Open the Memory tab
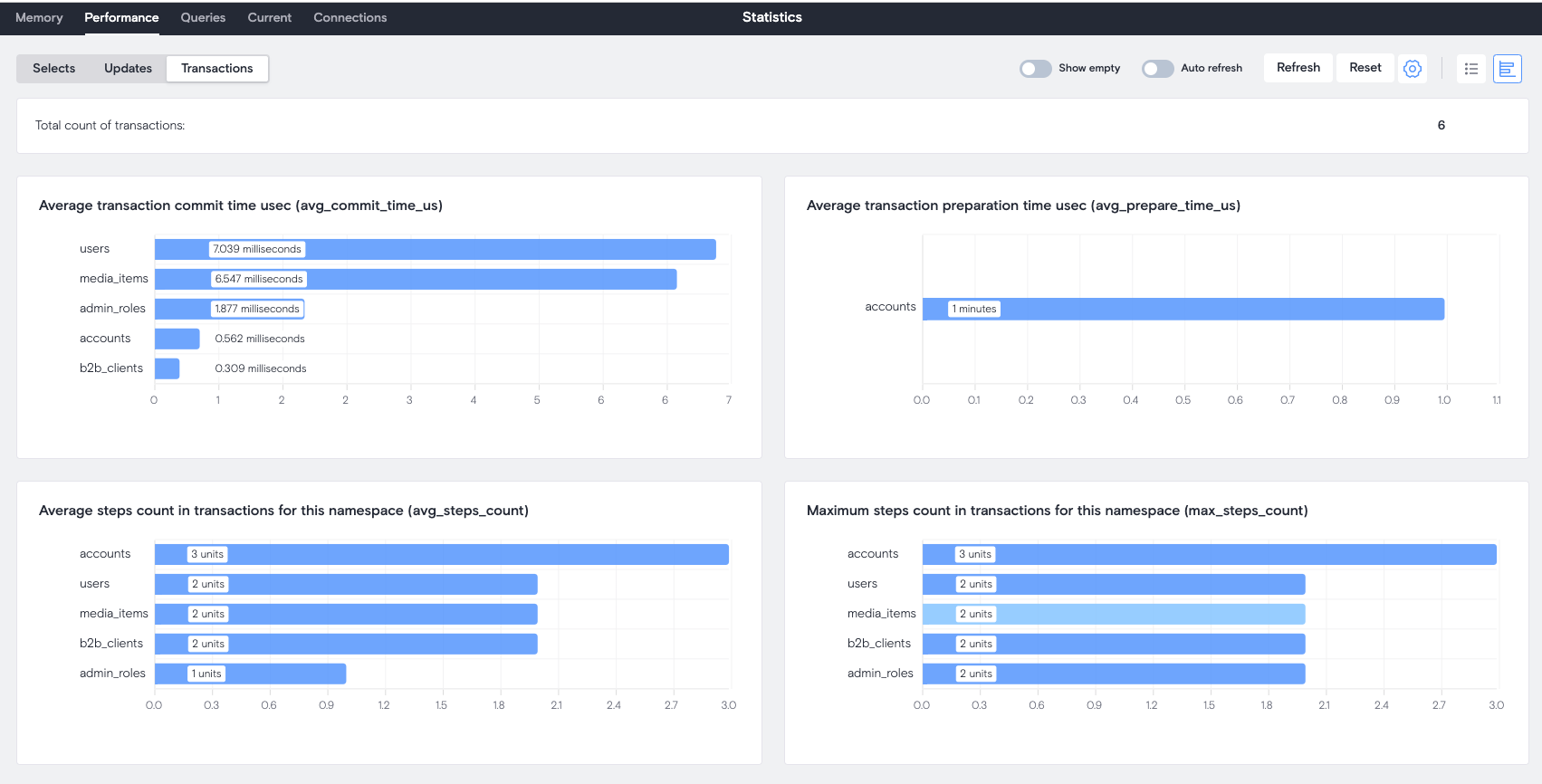The image size is (1542, 784). pos(39,18)
